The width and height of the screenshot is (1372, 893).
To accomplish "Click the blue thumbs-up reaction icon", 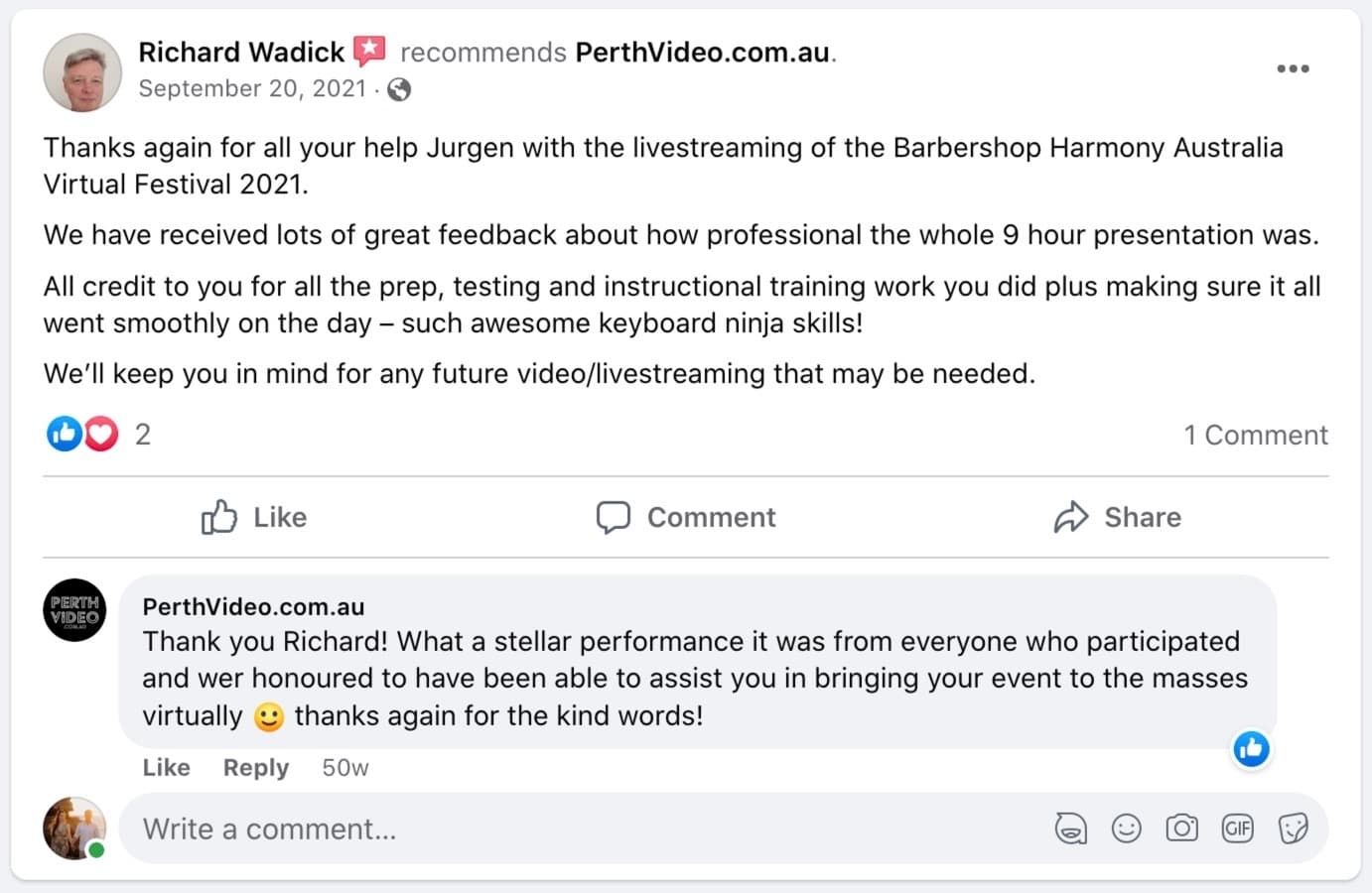I will [65, 434].
